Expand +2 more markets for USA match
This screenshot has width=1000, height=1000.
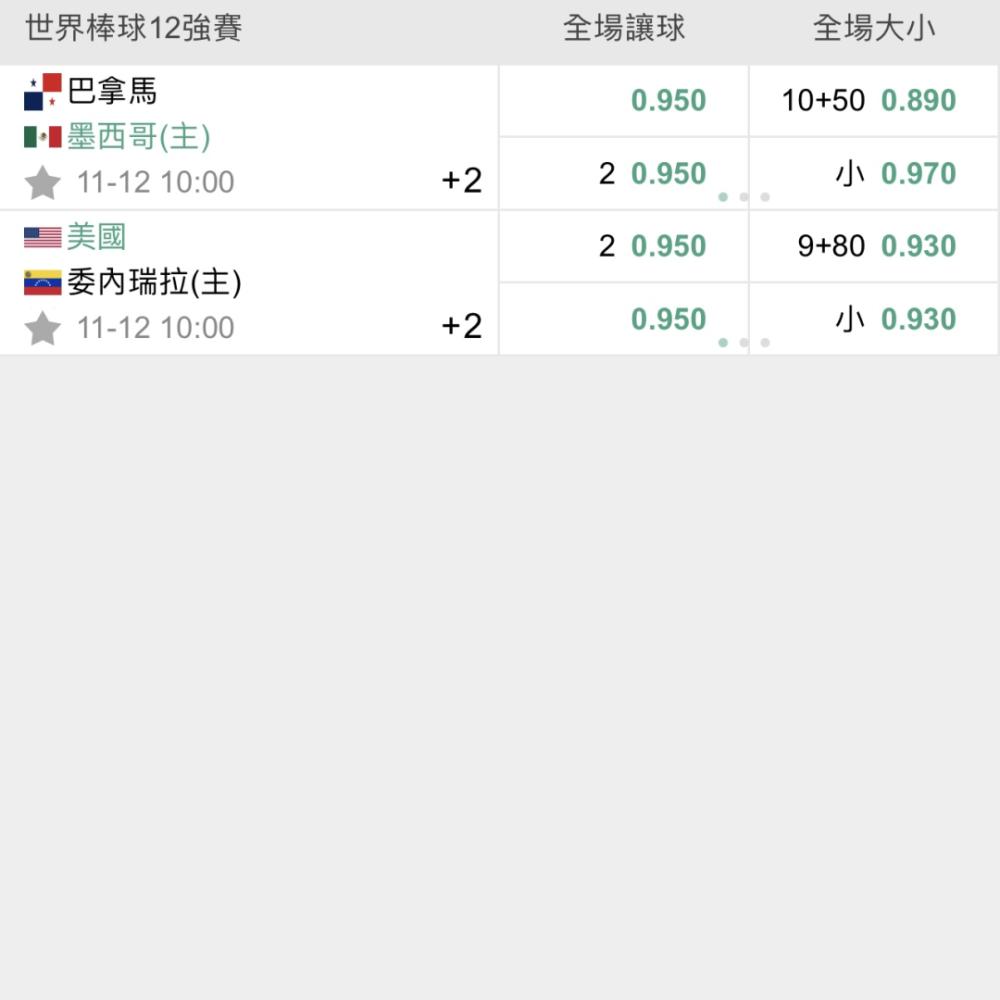pos(462,326)
